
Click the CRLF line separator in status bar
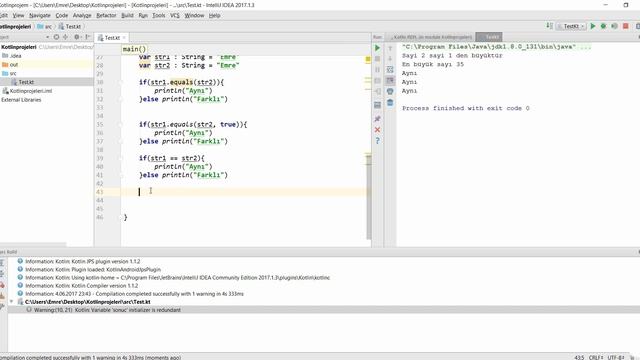(x=596, y=357)
